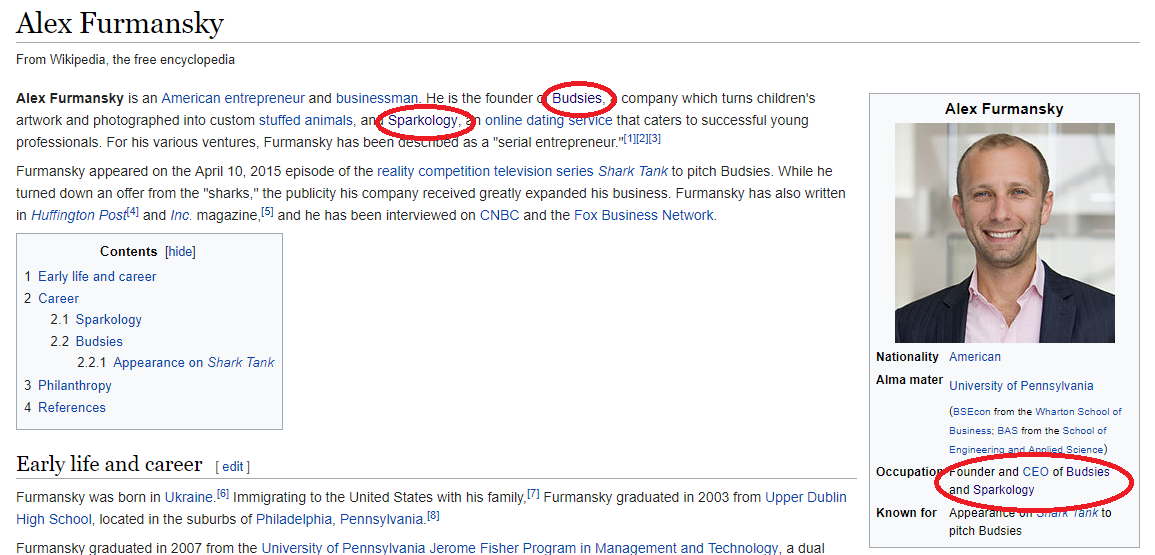The height and width of the screenshot is (555, 1155).
Task: Select 'From Wikipedia, the free encyclopedia' tagline
Action: click(125, 60)
